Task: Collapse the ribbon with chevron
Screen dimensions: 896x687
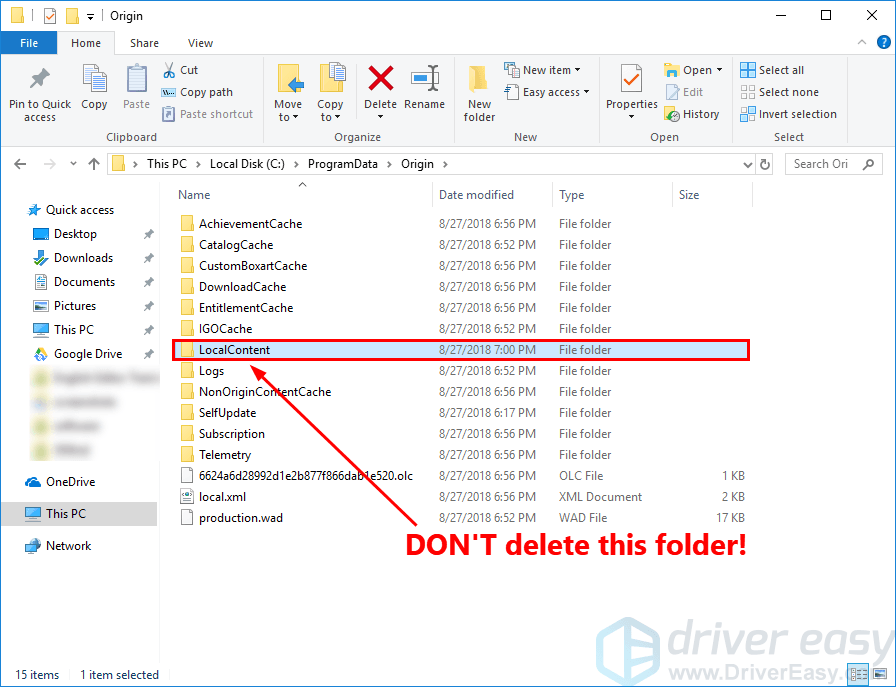Action: (x=862, y=42)
